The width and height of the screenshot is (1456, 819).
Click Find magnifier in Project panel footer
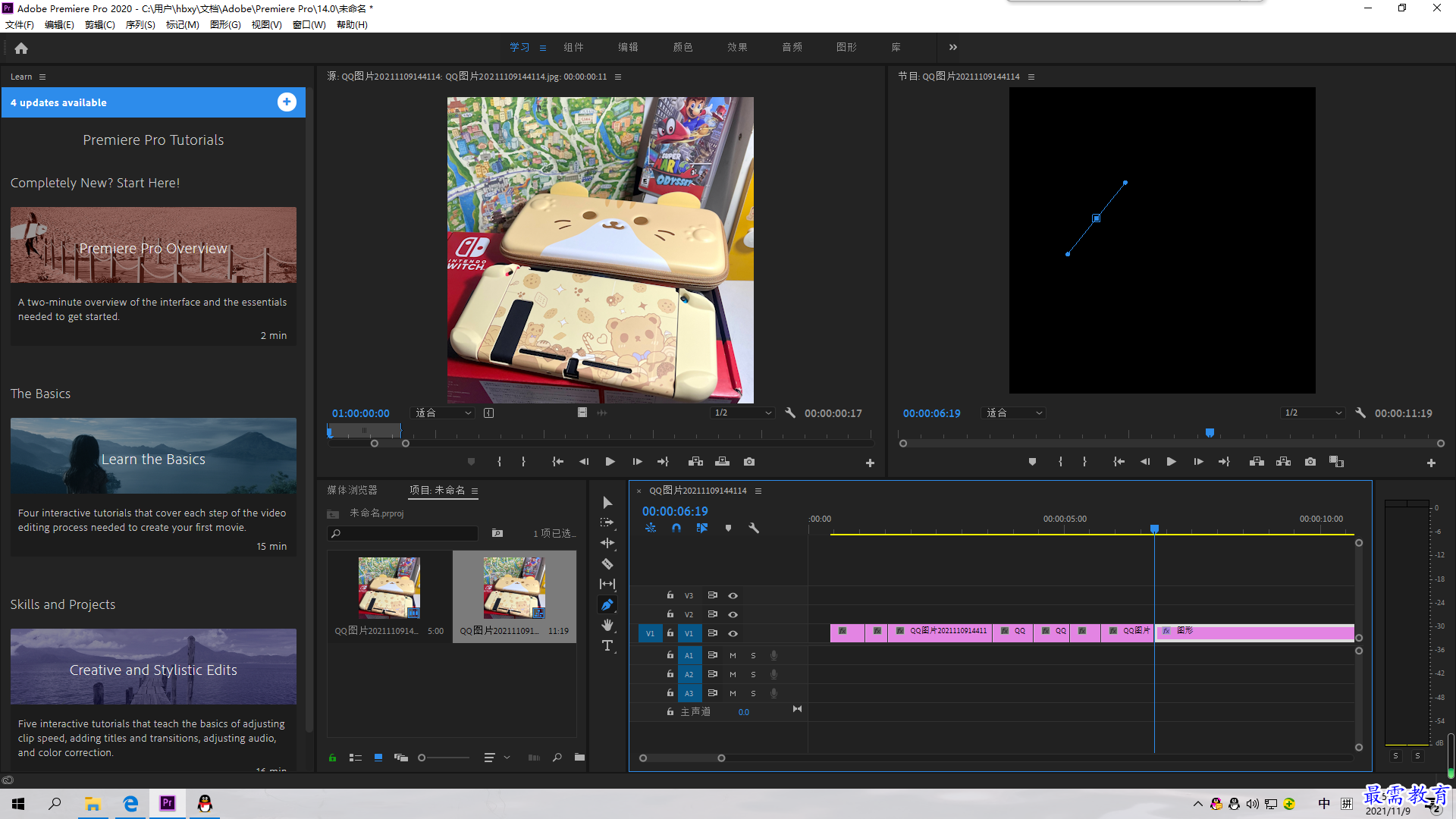click(x=557, y=758)
